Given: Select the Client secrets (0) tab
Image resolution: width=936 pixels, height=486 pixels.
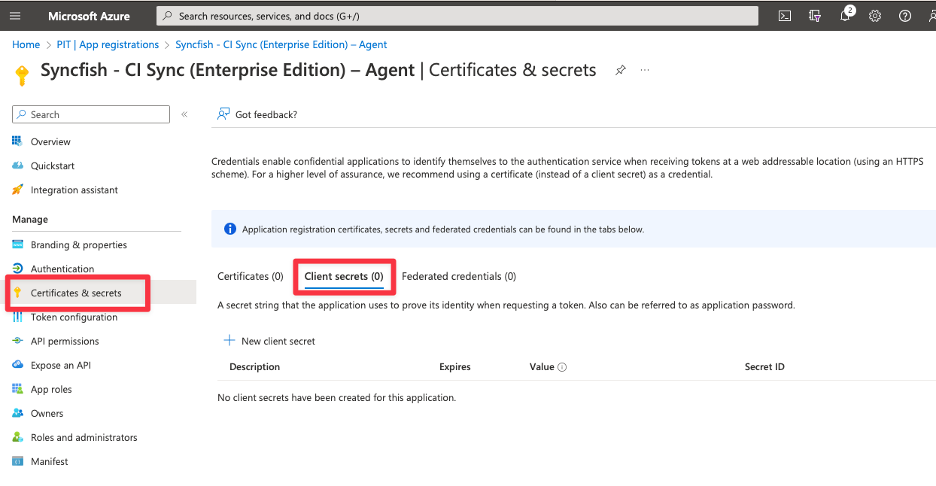Looking at the screenshot, I should point(344,276).
